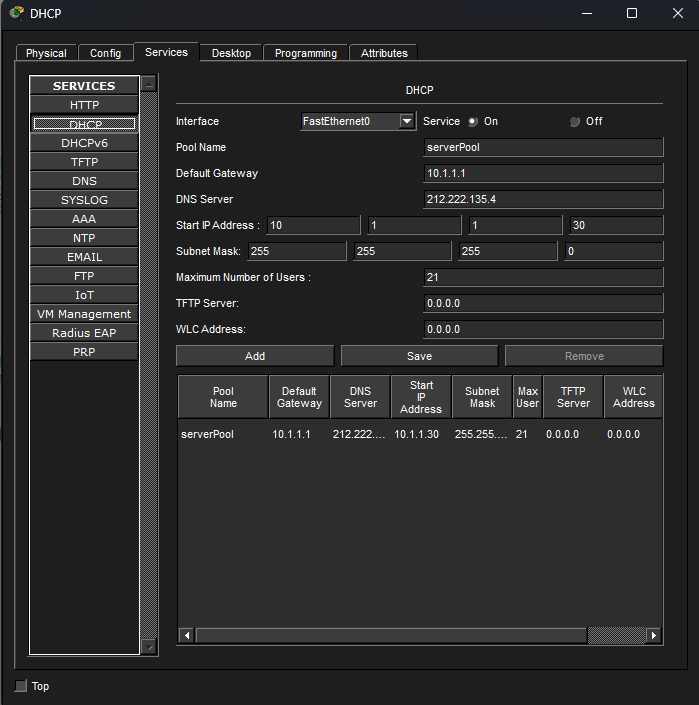Click the table's right scroll arrow

click(x=654, y=635)
